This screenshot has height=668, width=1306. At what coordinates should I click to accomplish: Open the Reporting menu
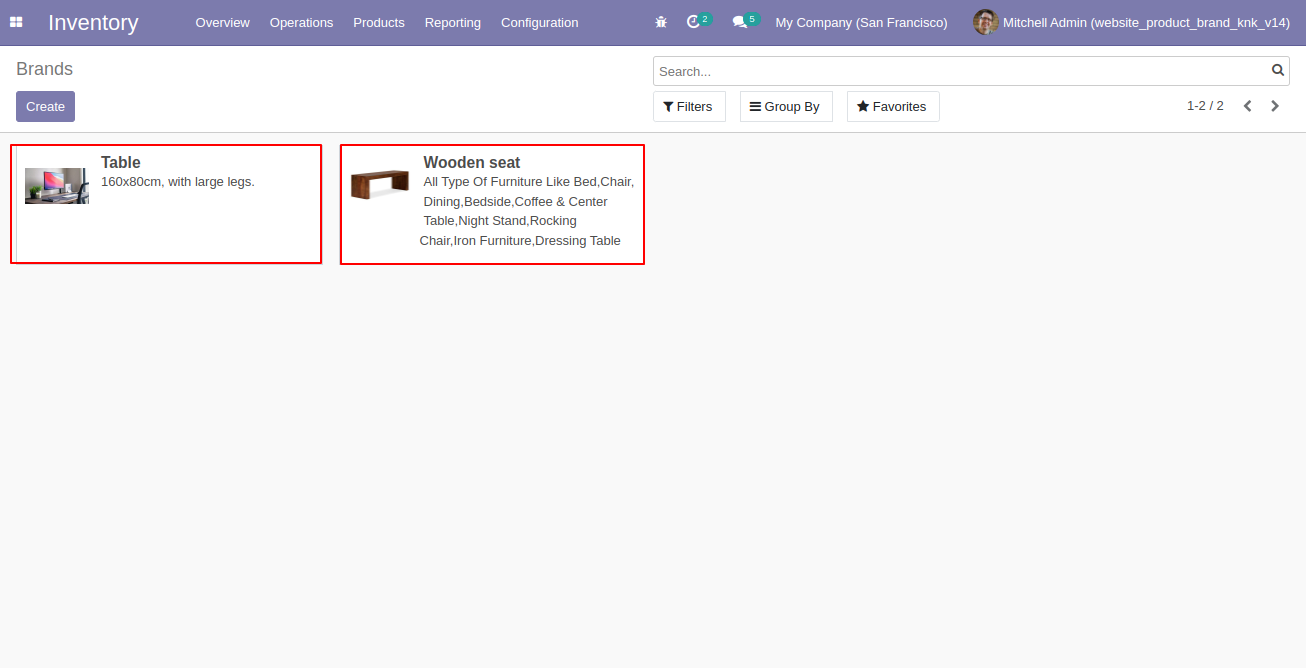click(x=452, y=22)
